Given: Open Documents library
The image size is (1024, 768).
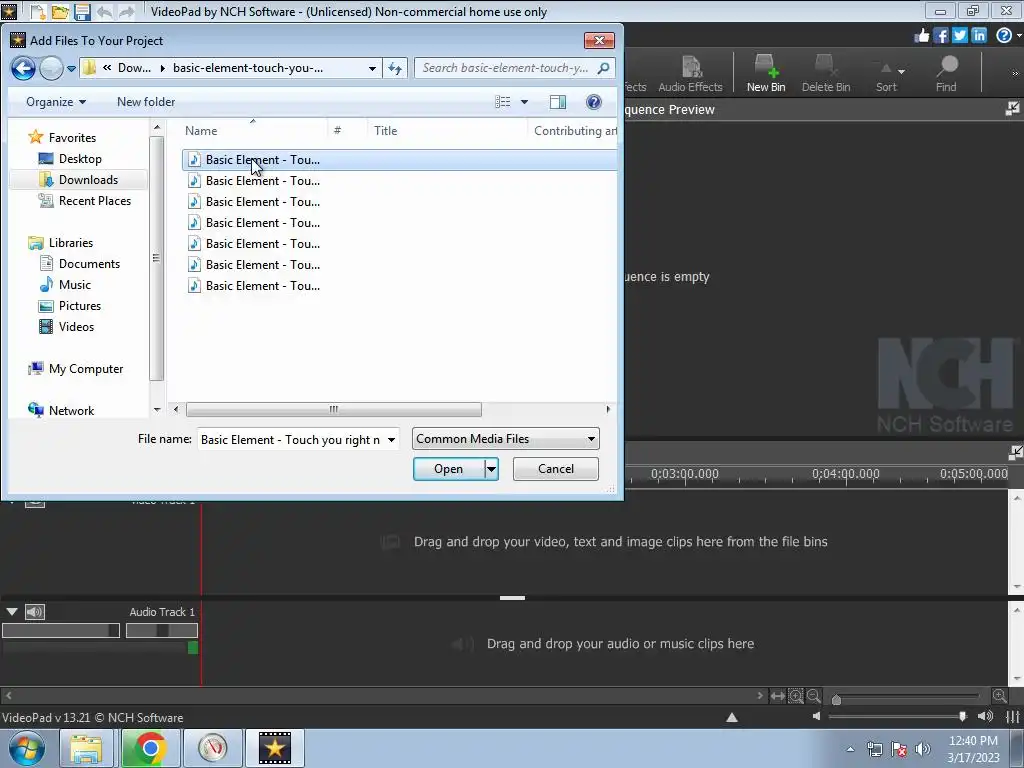Looking at the screenshot, I should pyautogui.click(x=89, y=264).
